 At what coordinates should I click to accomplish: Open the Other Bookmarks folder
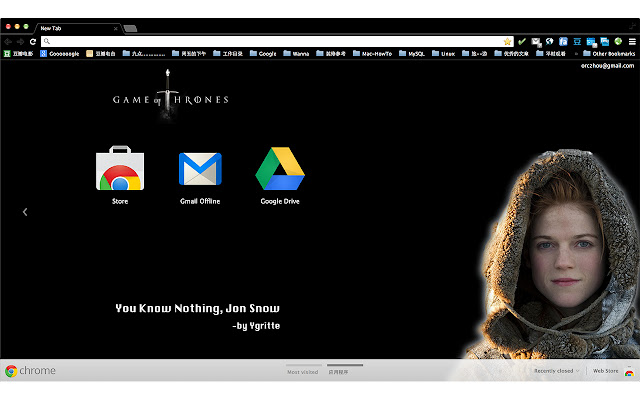coord(609,53)
